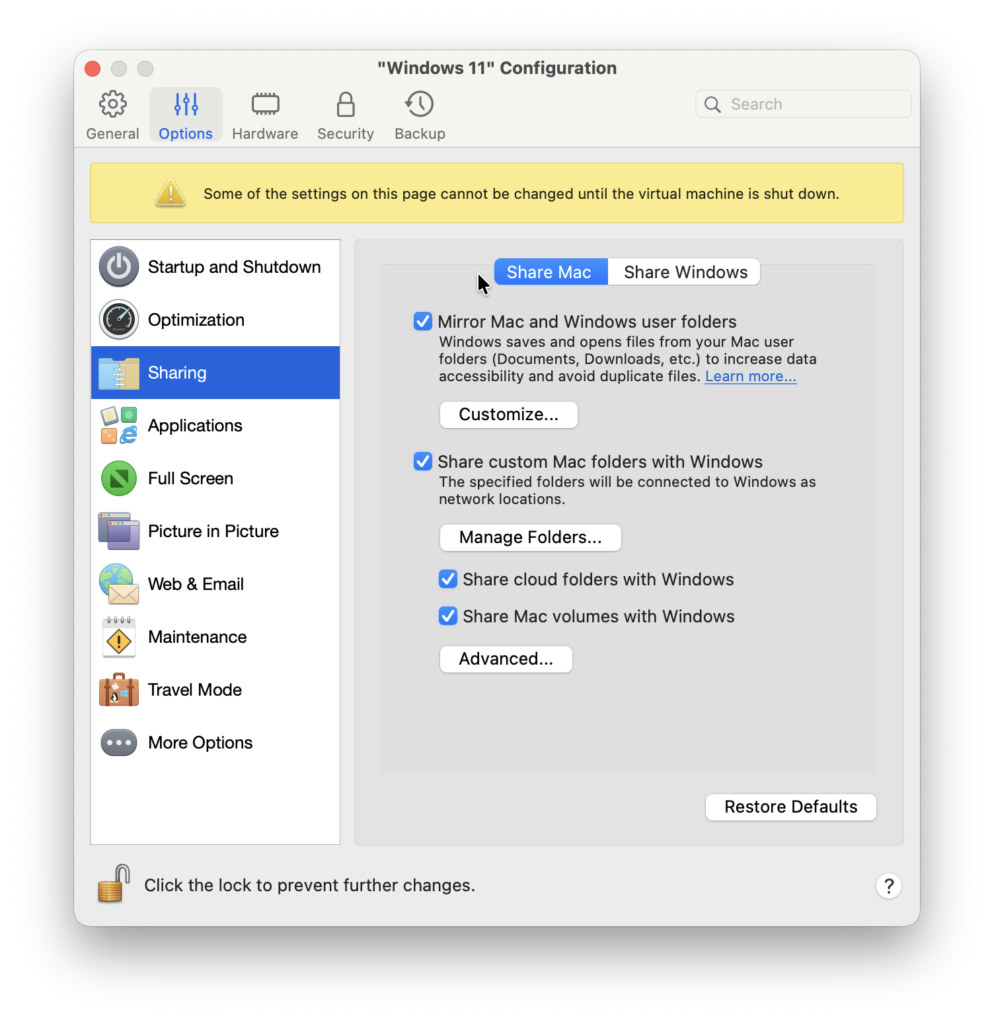Click the "Windows 11" Configuration title
Viewport: 994px width, 1024px height.
(497, 68)
